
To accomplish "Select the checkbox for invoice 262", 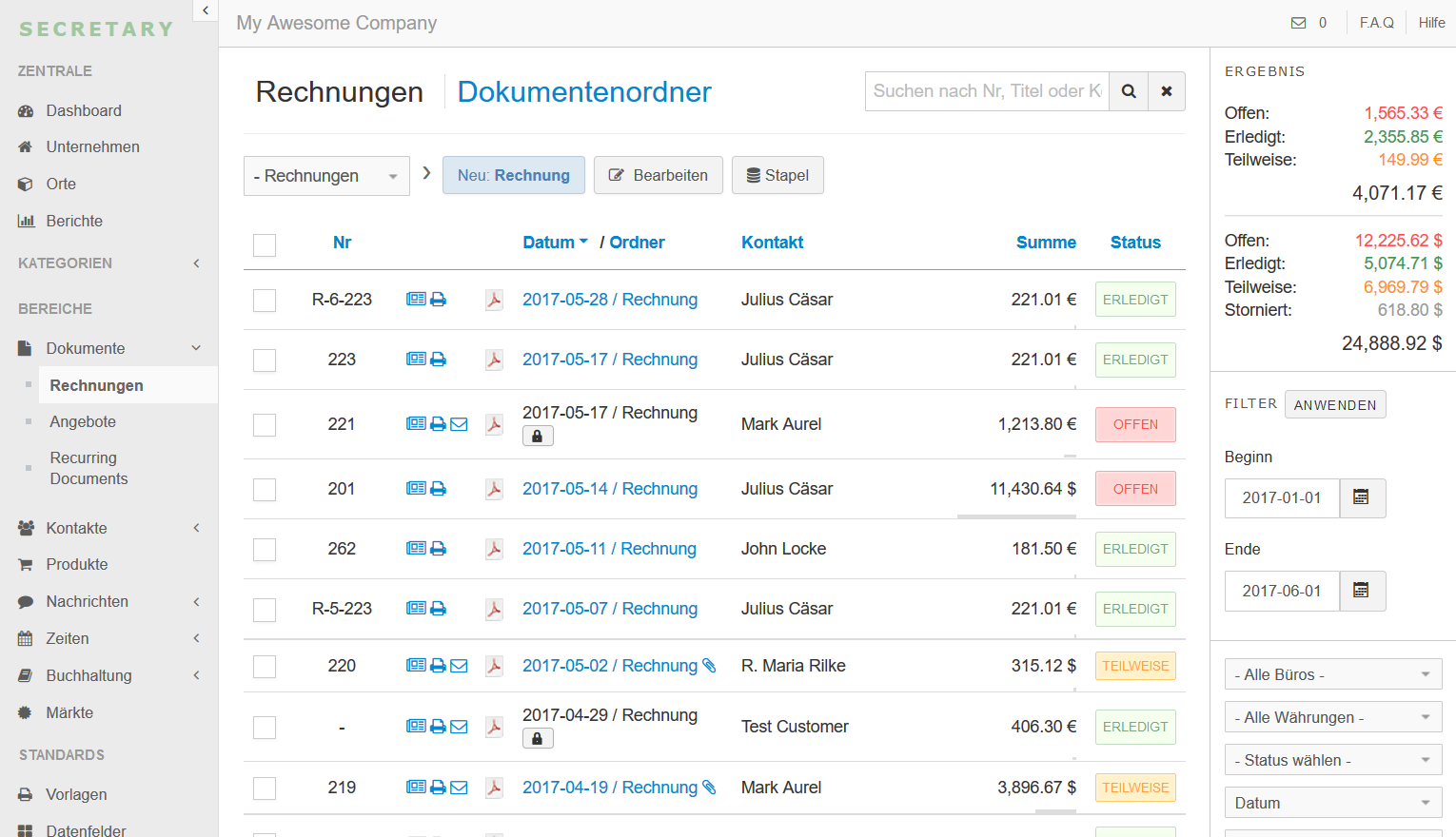I will tap(265, 550).
